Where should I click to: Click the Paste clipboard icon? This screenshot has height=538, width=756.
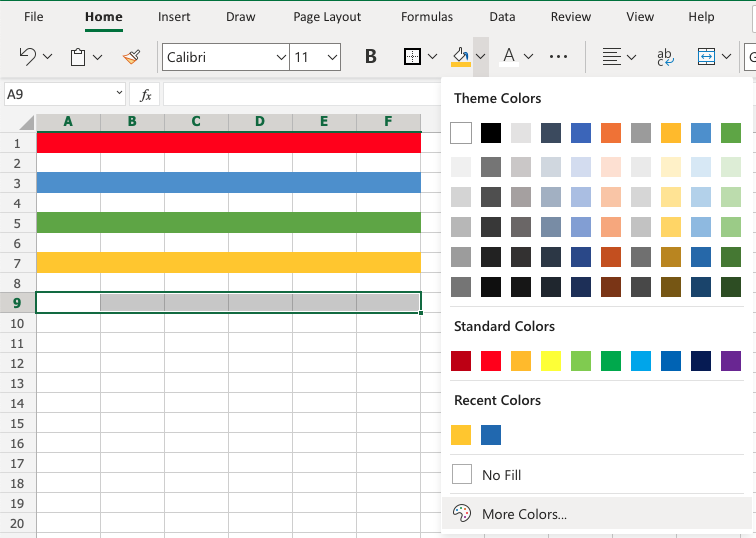(78, 57)
